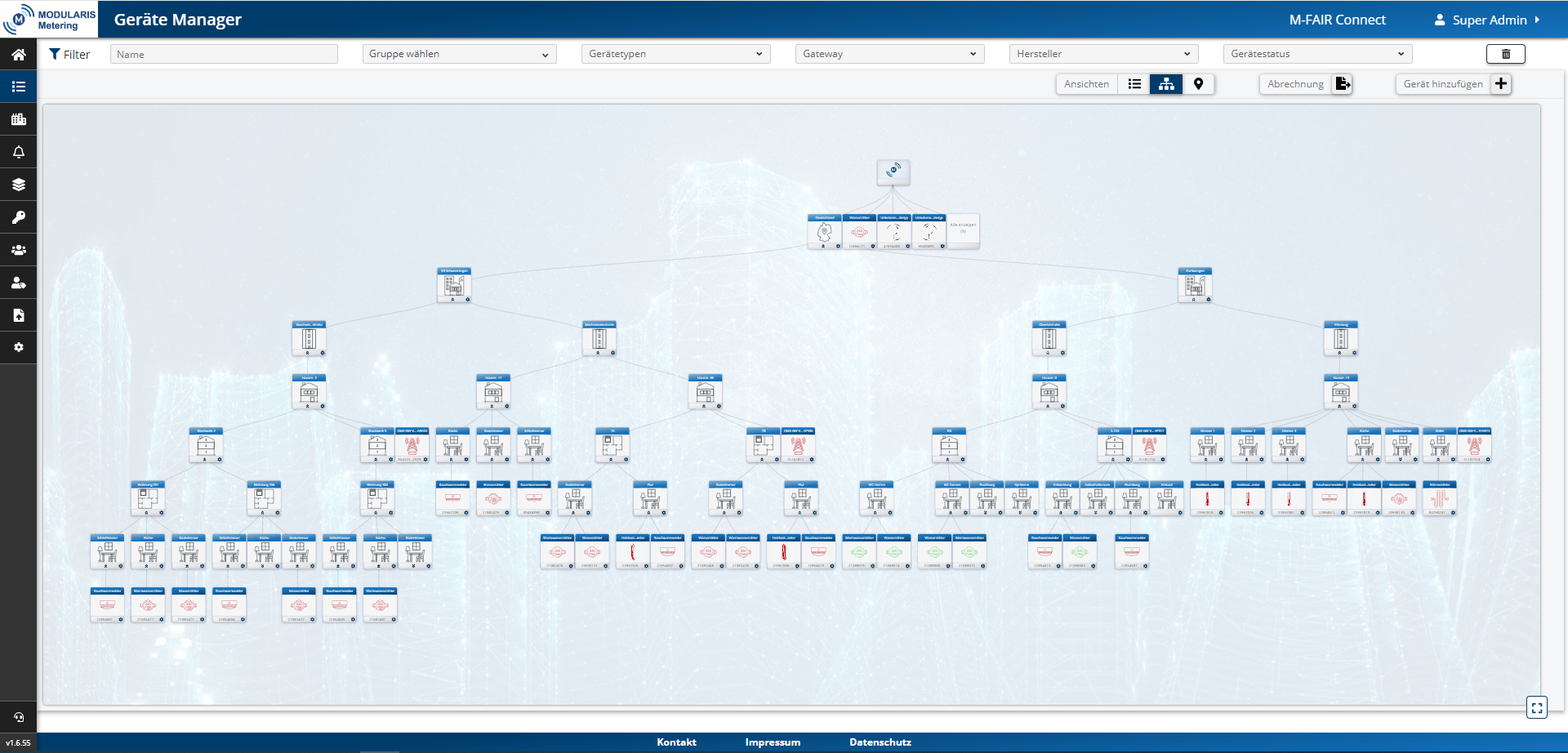The image size is (1568, 753).
Task: Open the key icon in sidebar
Action: (18, 217)
